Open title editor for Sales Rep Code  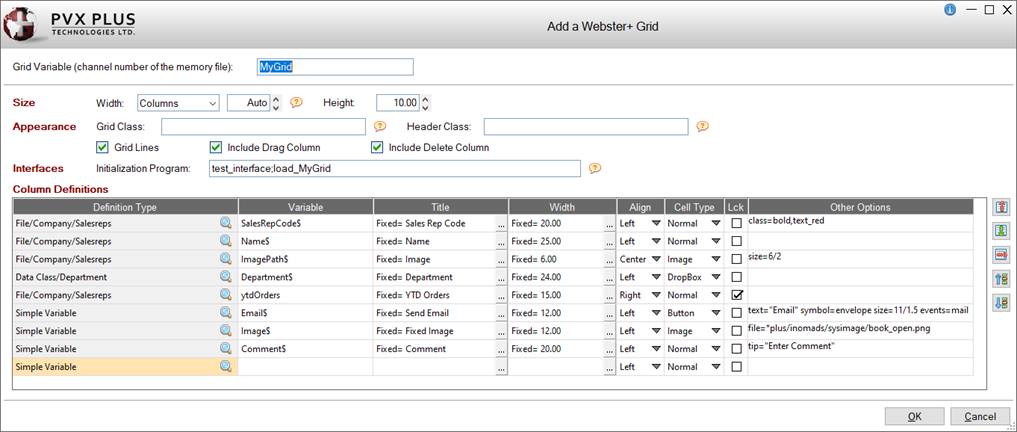pos(501,223)
